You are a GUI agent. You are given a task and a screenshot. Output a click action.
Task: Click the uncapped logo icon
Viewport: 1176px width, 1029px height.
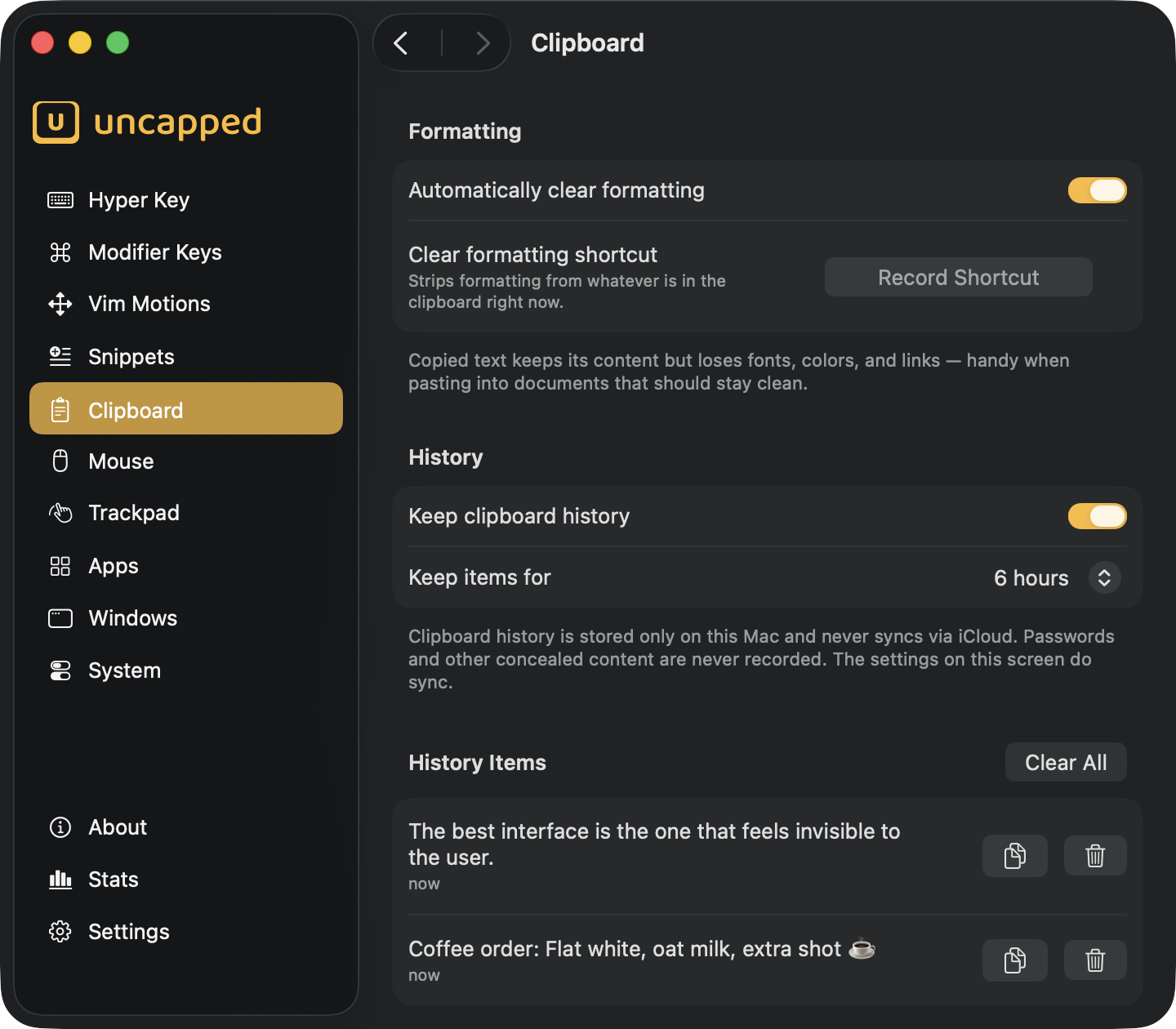pos(56,122)
